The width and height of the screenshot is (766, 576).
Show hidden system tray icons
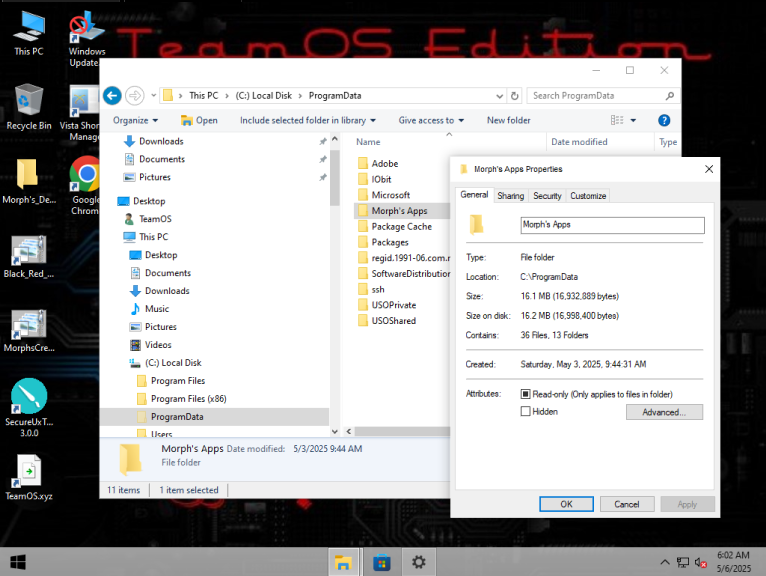pyautogui.click(x=664, y=562)
